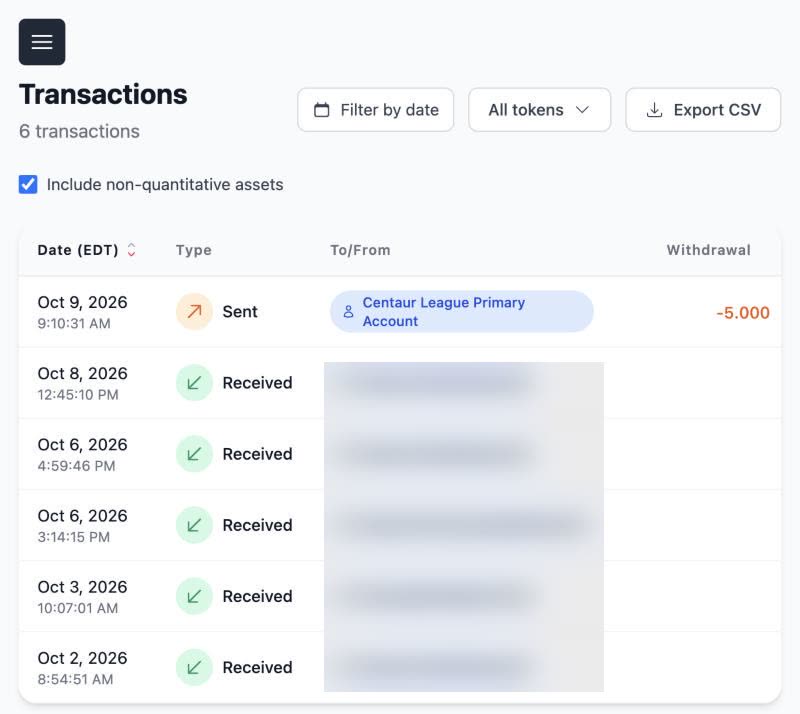Click the person icon in Centaur League badge

pyautogui.click(x=348, y=311)
